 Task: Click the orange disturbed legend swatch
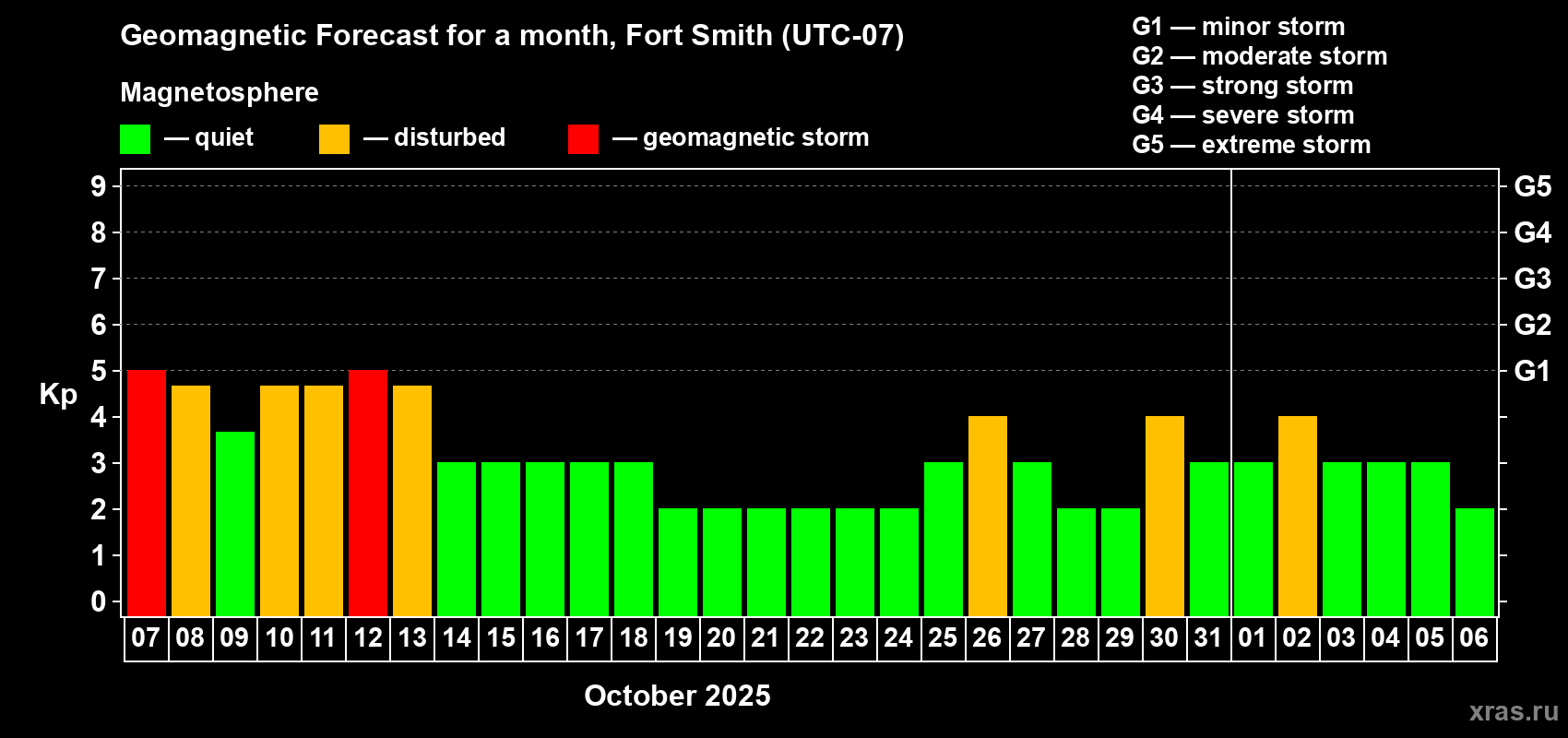click(334, 139)
